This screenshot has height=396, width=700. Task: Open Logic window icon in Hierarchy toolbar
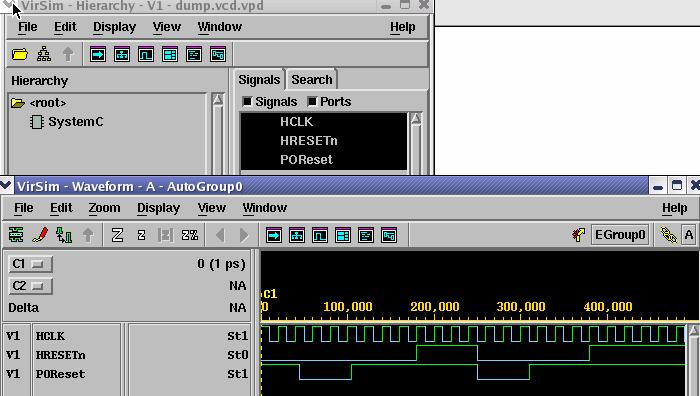218,54
